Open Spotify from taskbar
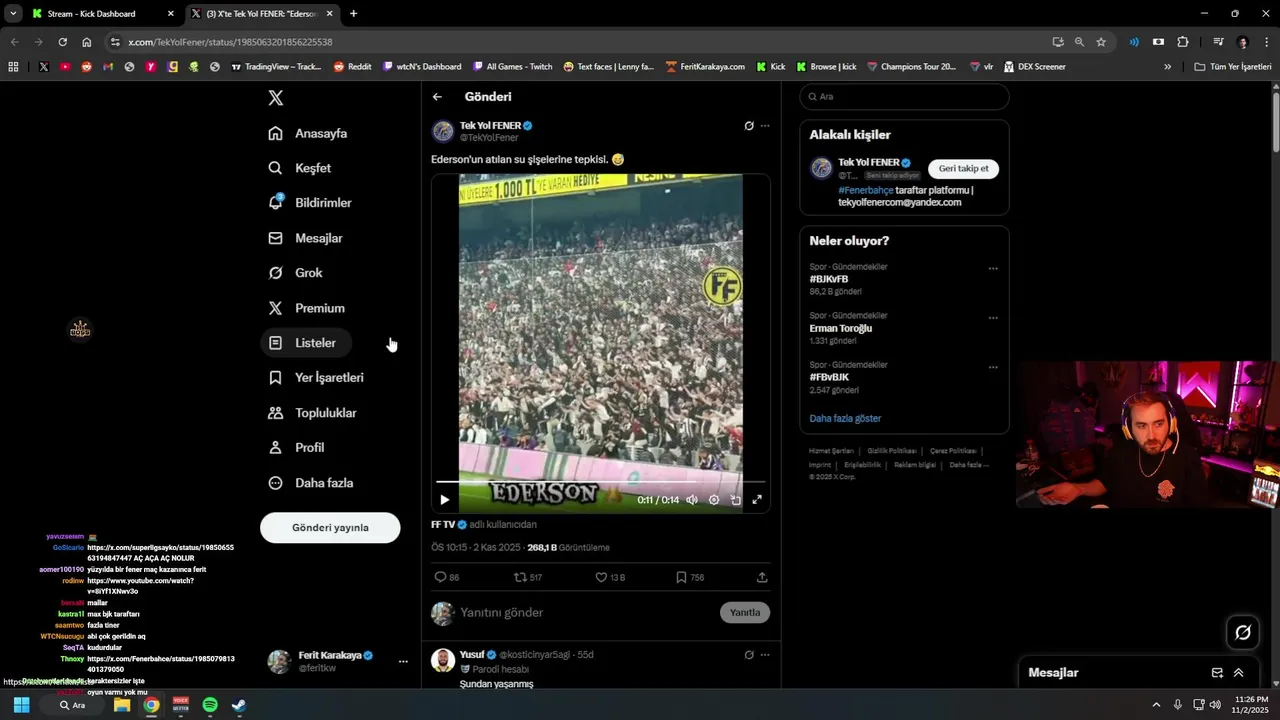Viewport: 1280px width, 720px height. point(210,705)
